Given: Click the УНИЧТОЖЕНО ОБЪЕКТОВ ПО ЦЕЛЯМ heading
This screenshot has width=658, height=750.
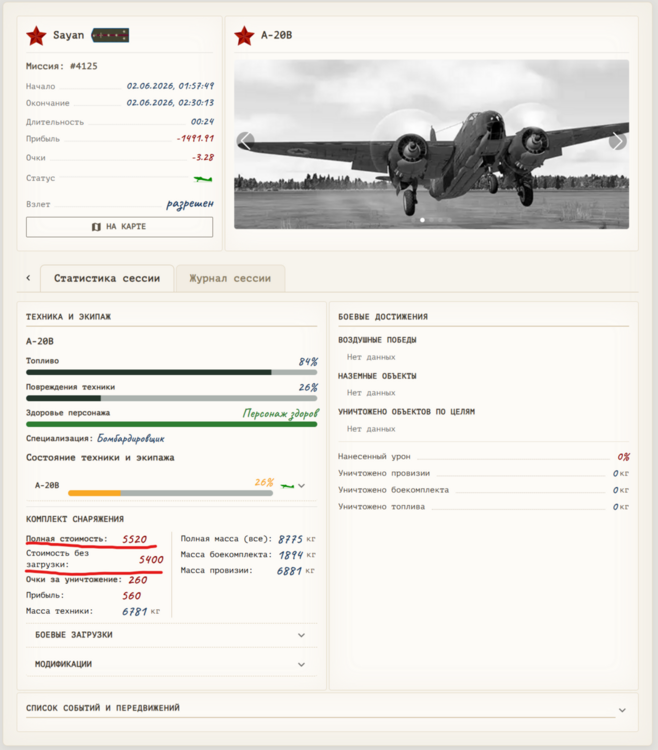Looking at the screenshot, I should pos(406,412).
